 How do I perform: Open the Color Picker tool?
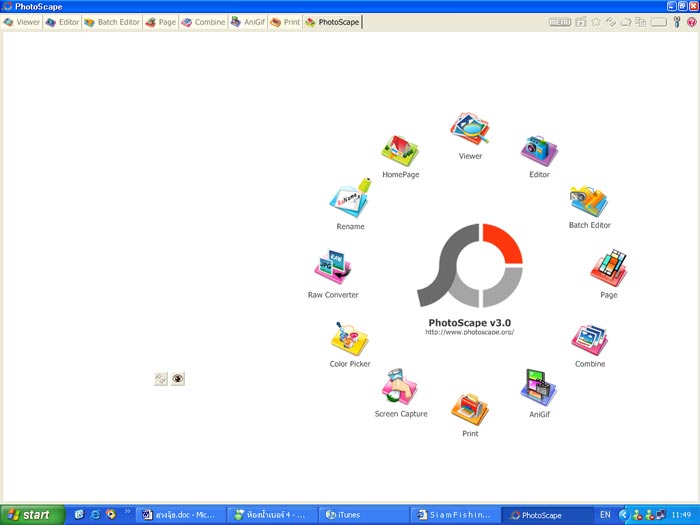pos(350,339)
